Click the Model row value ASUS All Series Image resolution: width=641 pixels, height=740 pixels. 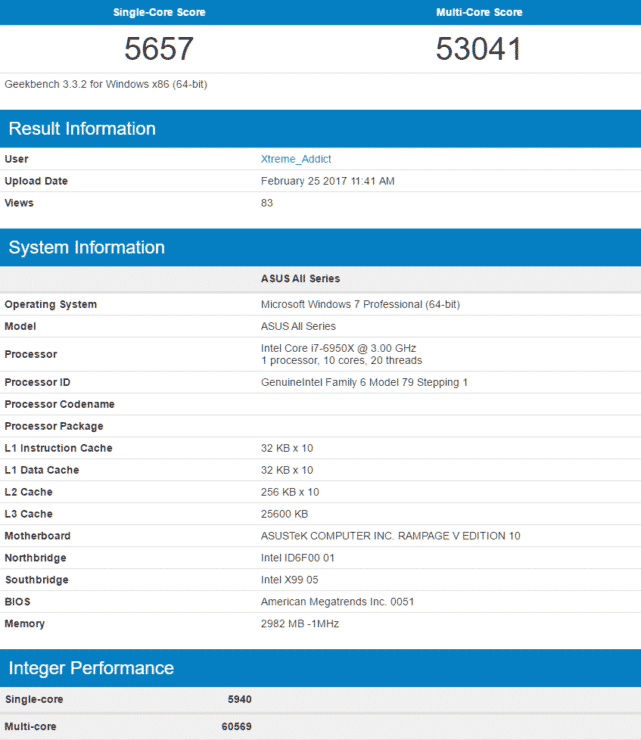coord(298,327)
